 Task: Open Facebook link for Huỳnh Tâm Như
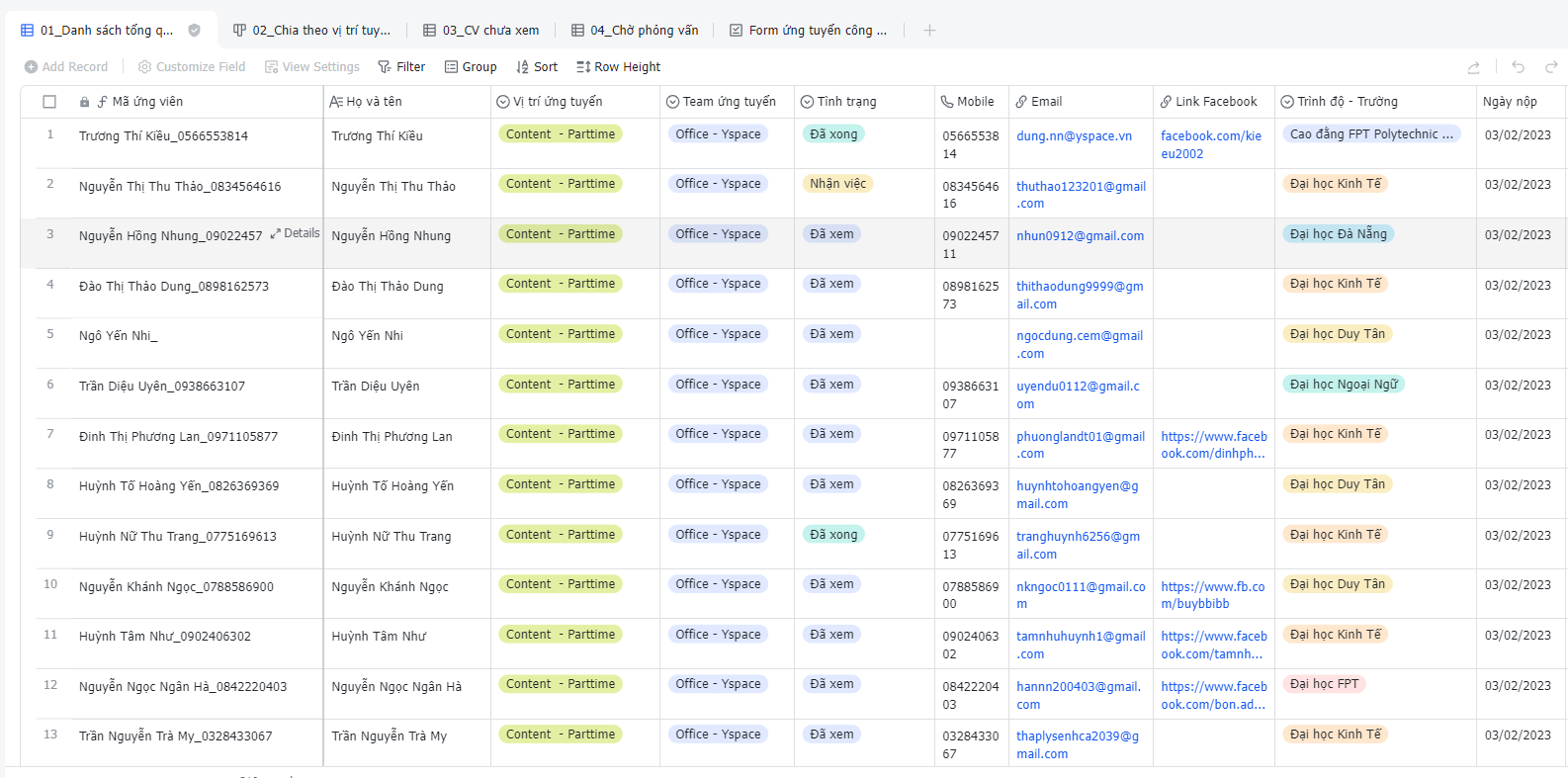click(1213, 646)
